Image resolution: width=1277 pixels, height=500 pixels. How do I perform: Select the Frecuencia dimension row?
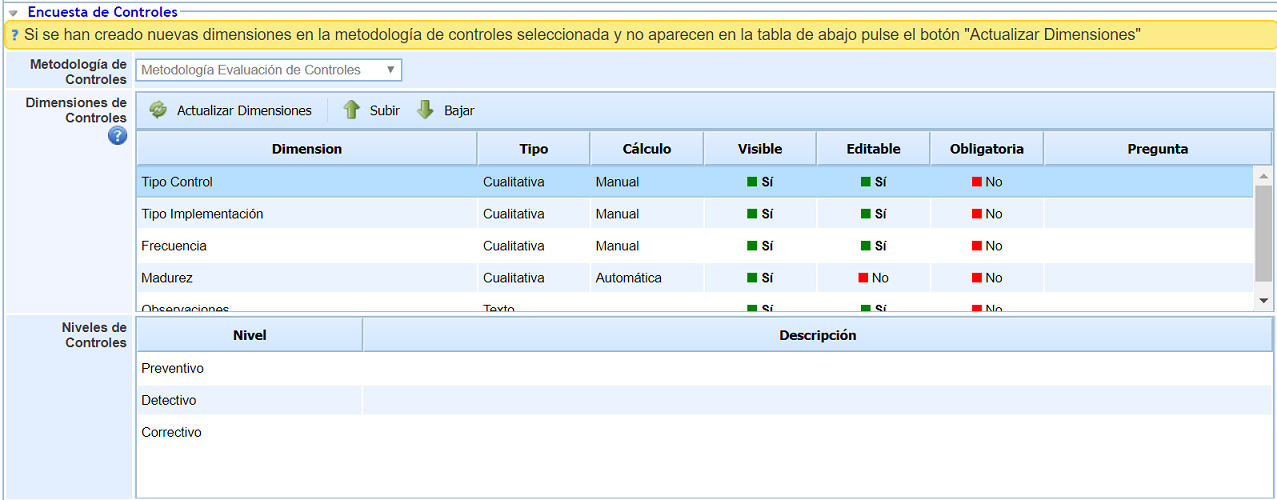click(x=174, y=246)
